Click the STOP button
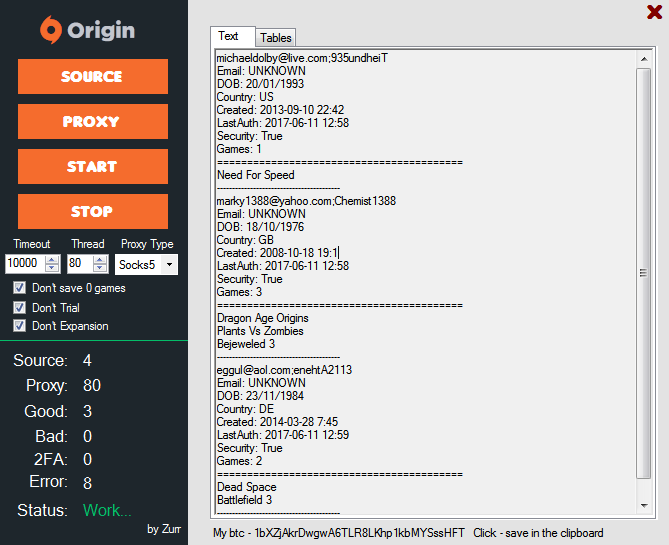The width and height of the screenshot is (669, 545). (x=93, y=212)
